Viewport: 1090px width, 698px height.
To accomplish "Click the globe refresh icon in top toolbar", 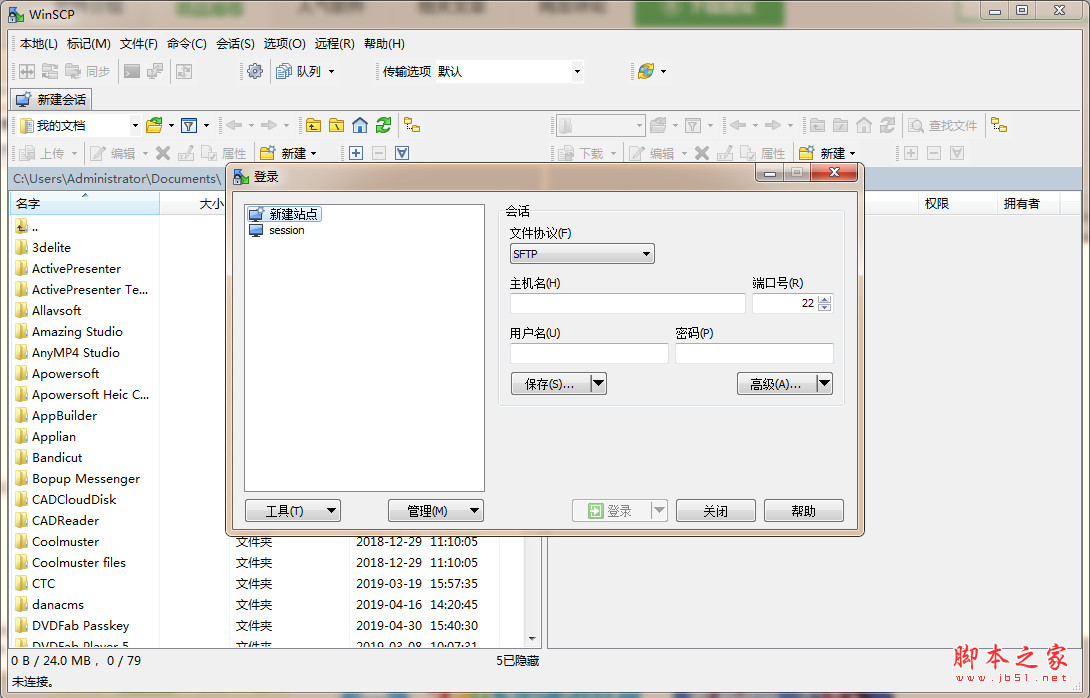I will click(646, 71).
